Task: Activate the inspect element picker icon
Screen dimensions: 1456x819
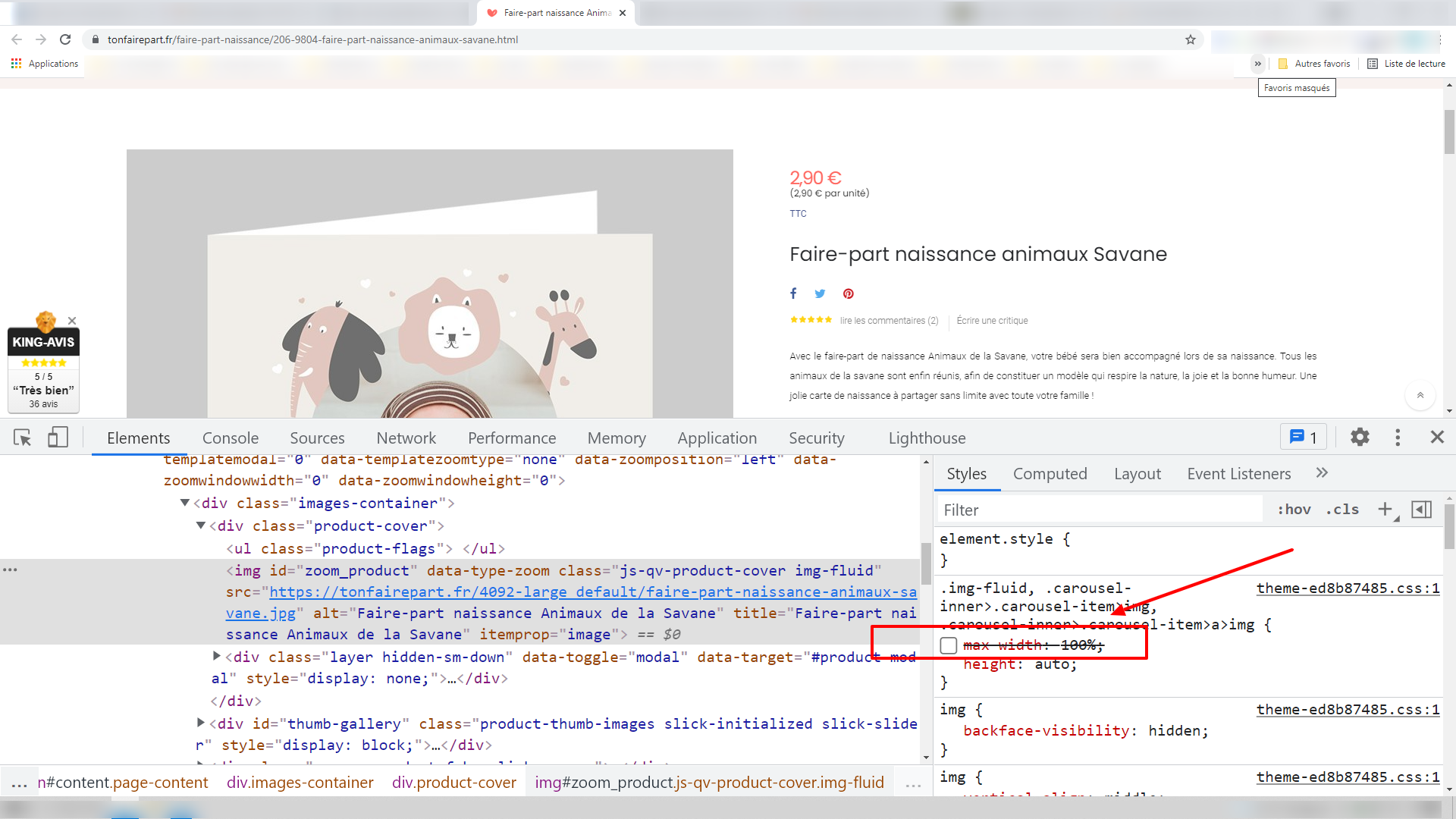Action: tap(22, 438)
